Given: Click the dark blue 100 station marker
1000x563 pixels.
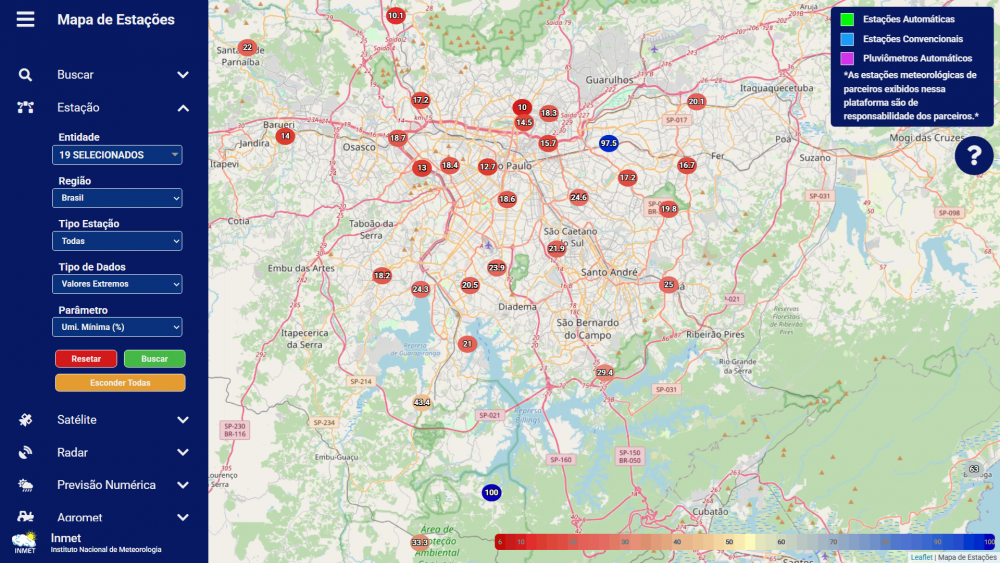Looking at the screenshot, I should click(491, 492).
